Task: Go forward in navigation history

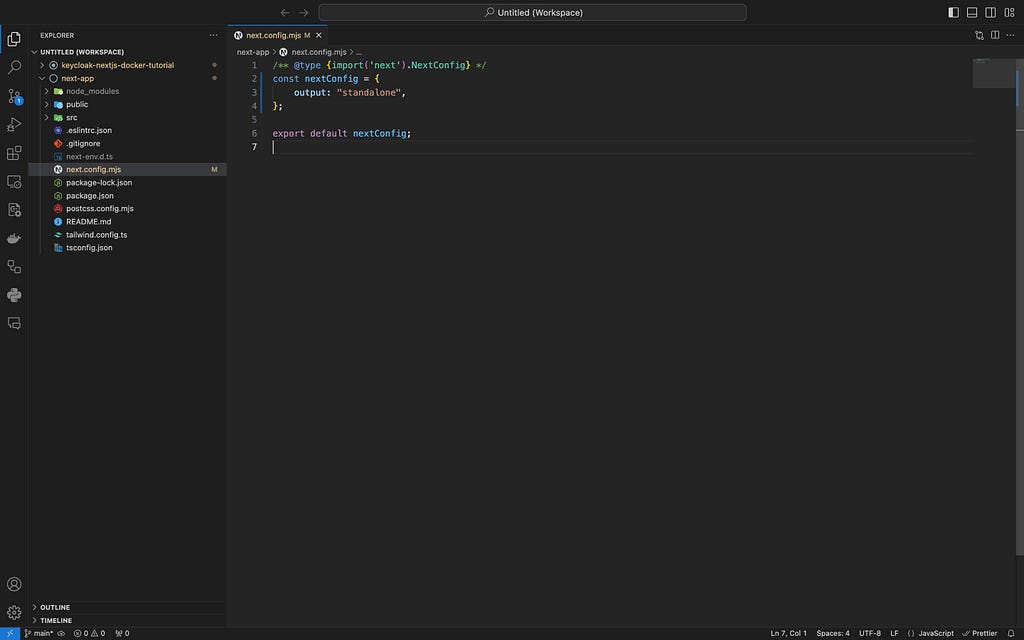Action: pos(304,12)
